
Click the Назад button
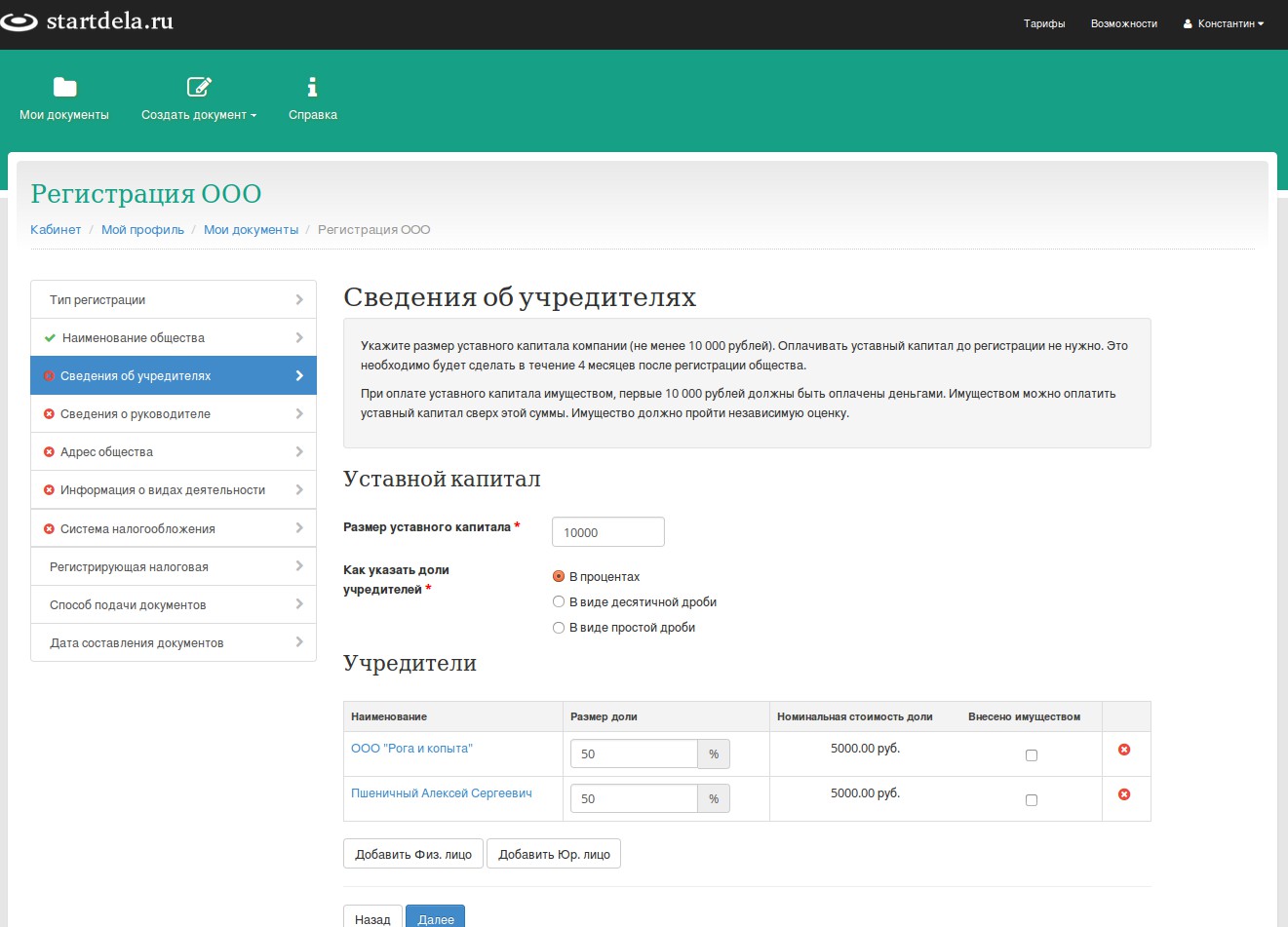click(x=372, y=918)
